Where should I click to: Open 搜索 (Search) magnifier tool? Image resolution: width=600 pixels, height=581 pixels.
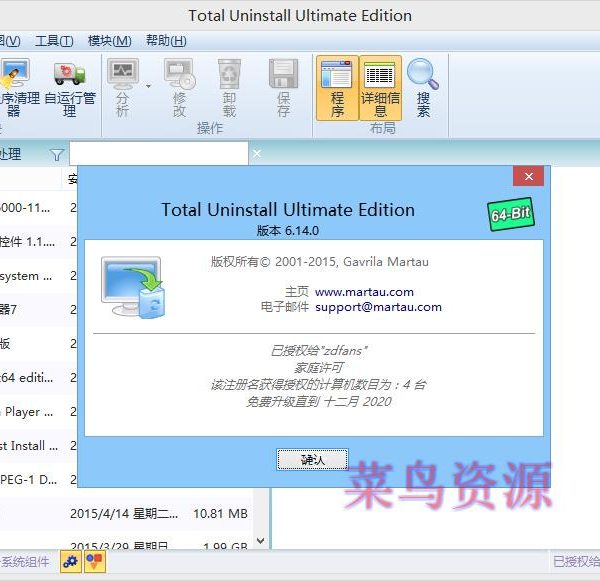coord(423,75)
